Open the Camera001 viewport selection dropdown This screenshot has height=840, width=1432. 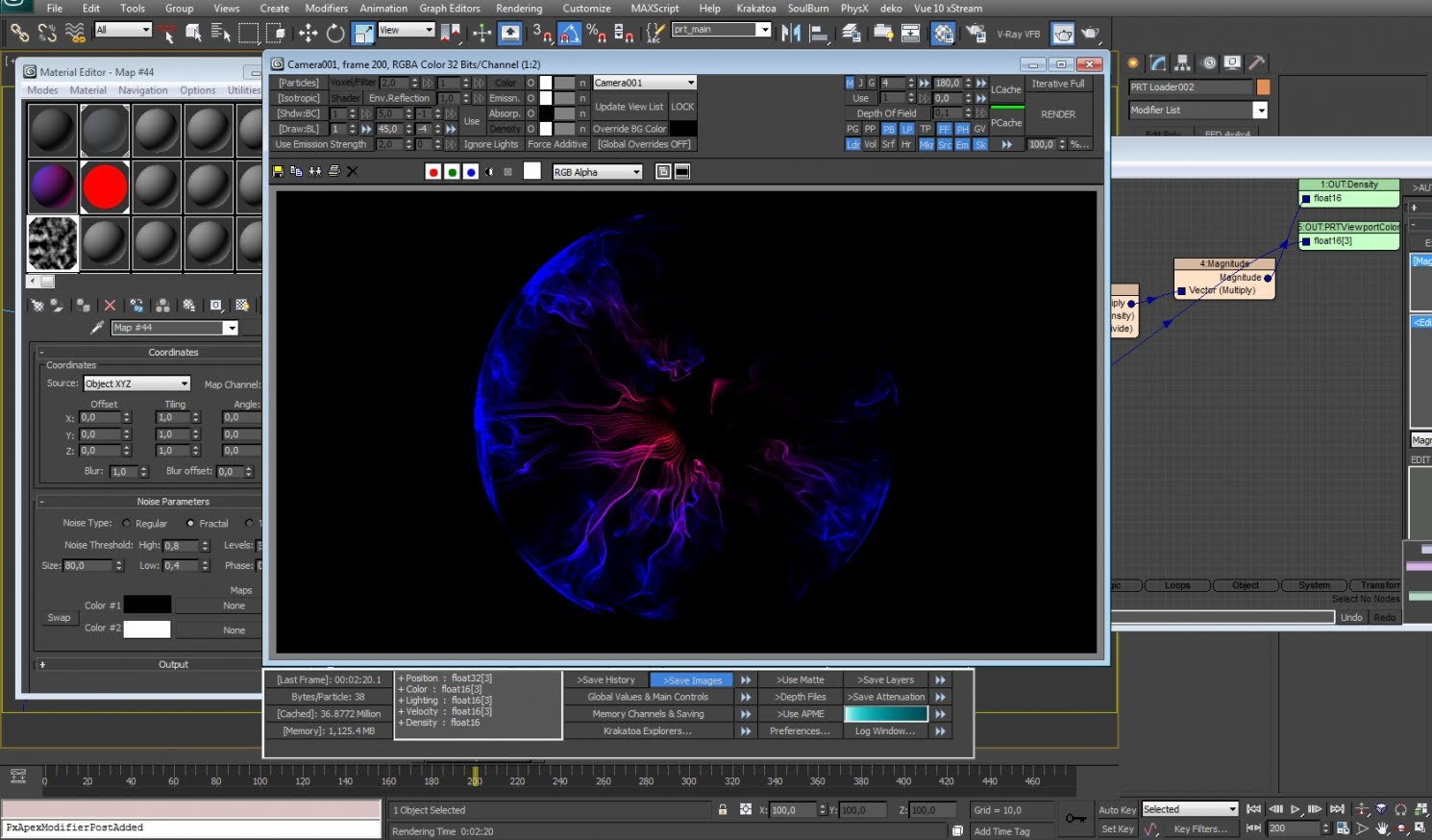(x=643, y=82)
